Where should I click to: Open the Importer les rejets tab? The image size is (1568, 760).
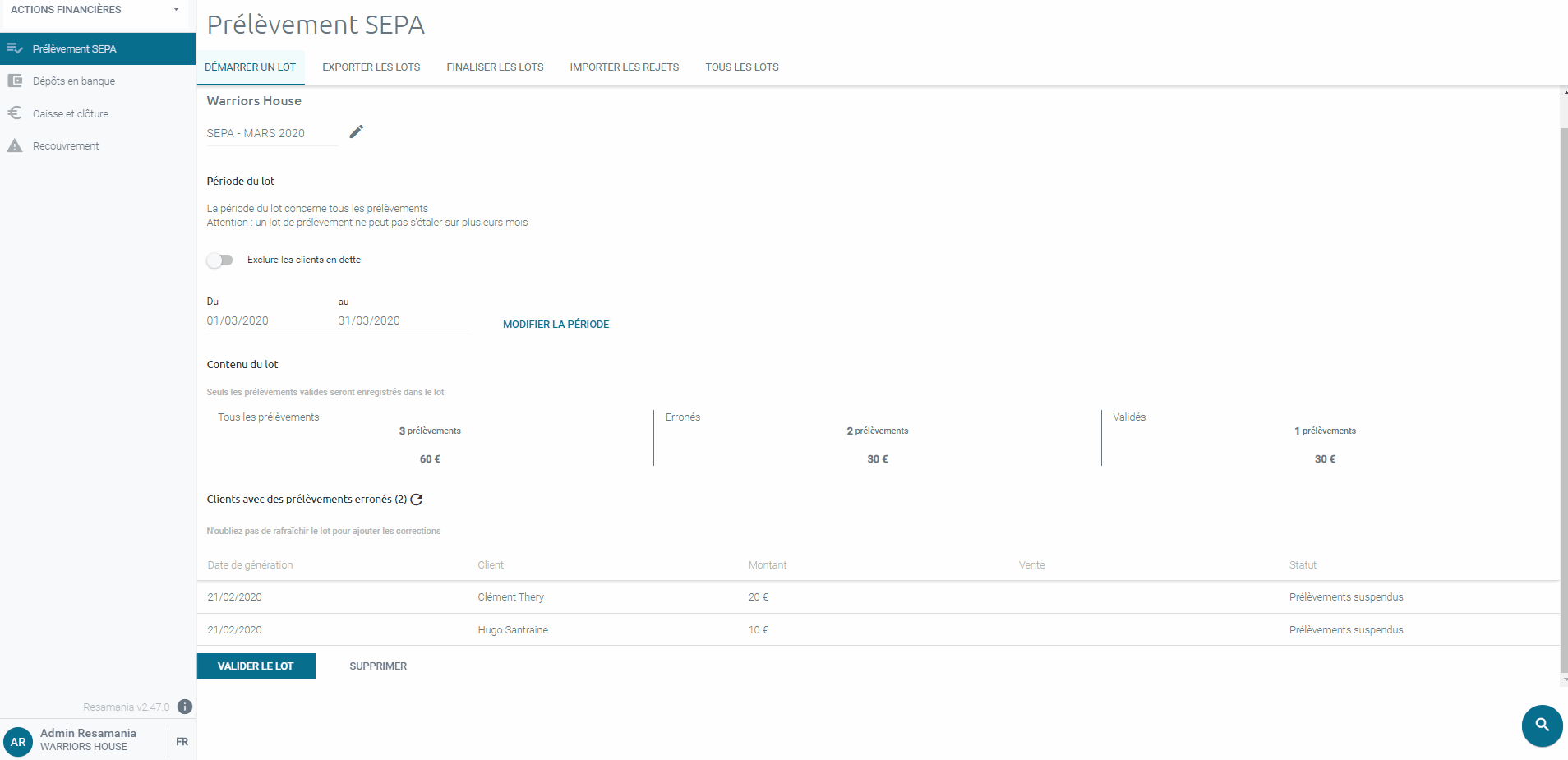tap(625, 67)
